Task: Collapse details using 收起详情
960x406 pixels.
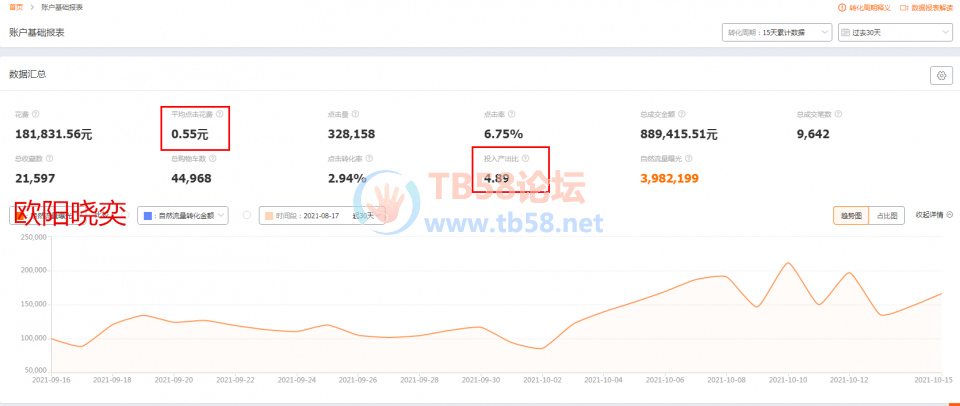Action: pos(930,215)
